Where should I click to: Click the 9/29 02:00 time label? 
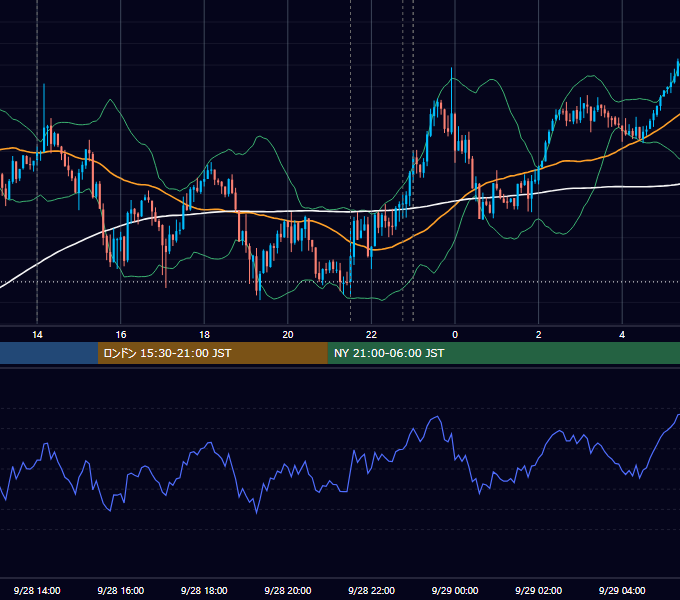(x=538, y=590)
